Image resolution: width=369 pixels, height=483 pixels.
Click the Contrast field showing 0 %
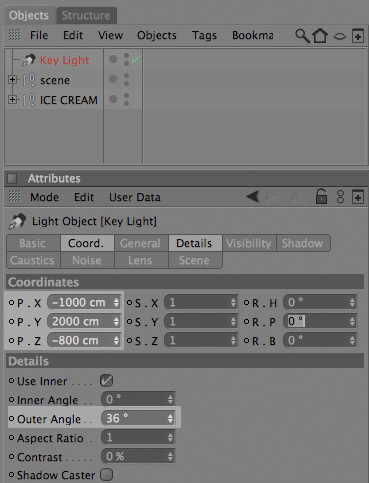[138, 456]
